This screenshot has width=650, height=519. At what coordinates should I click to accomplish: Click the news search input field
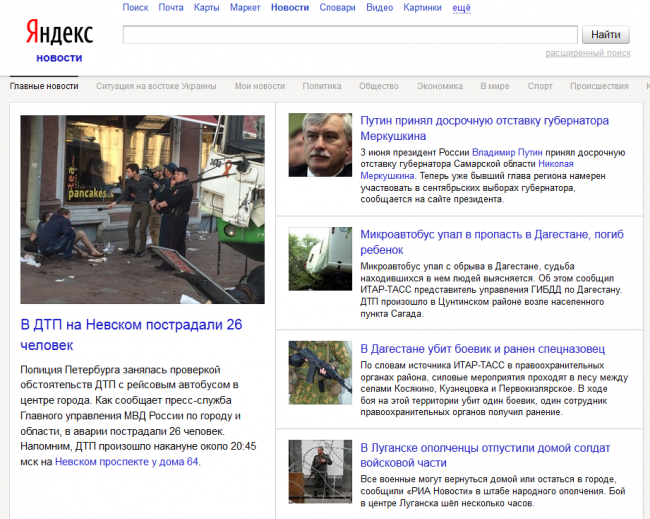pos(350,34)
